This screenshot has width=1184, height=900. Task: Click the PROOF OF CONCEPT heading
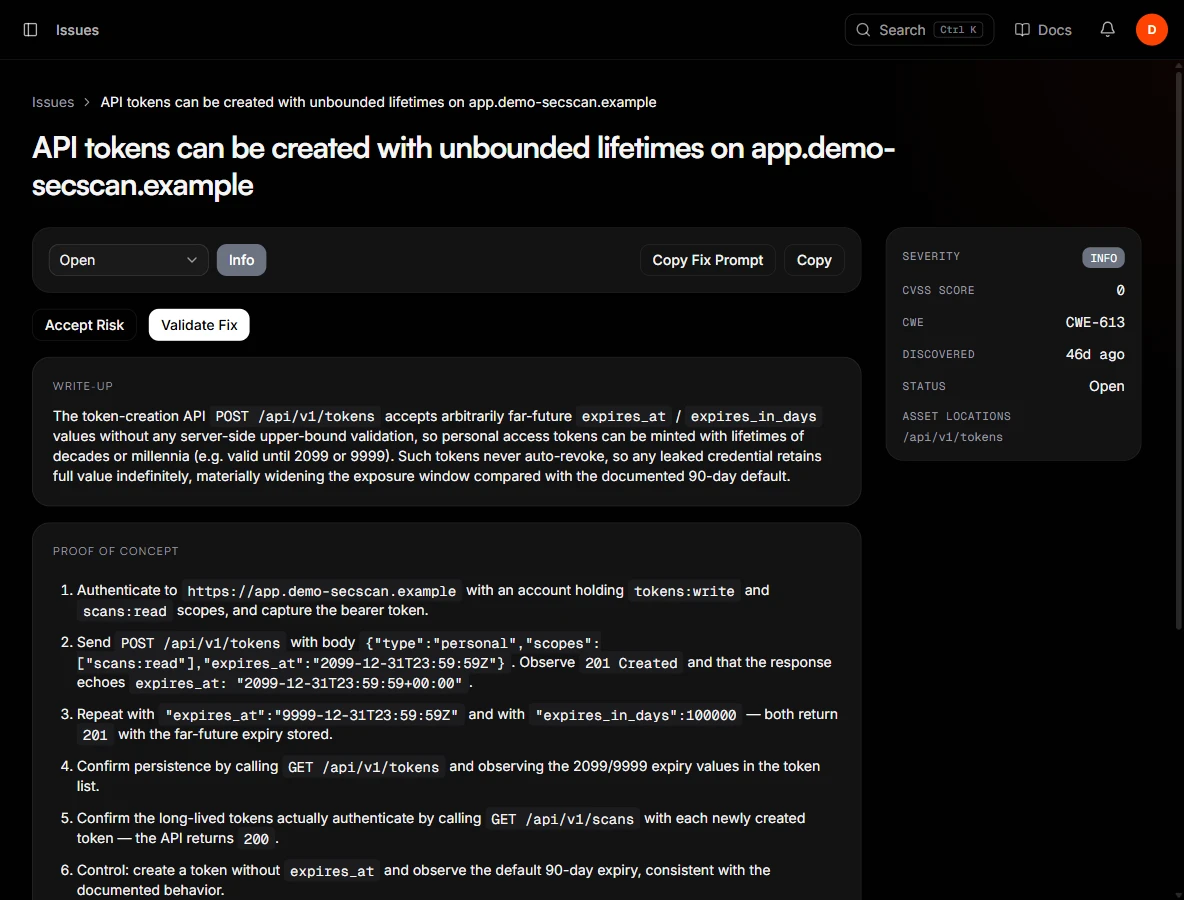point(116,551)
